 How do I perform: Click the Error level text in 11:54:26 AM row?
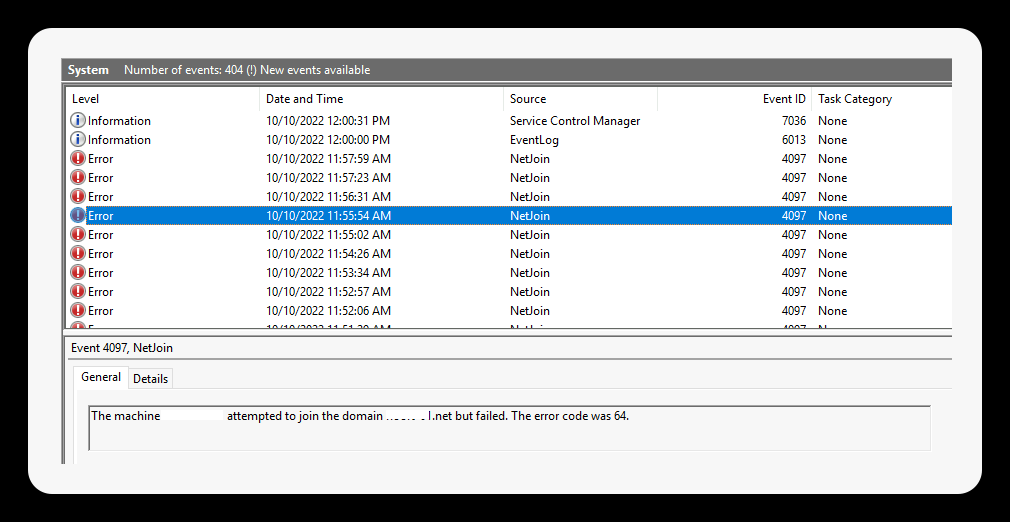coord(100,253)
